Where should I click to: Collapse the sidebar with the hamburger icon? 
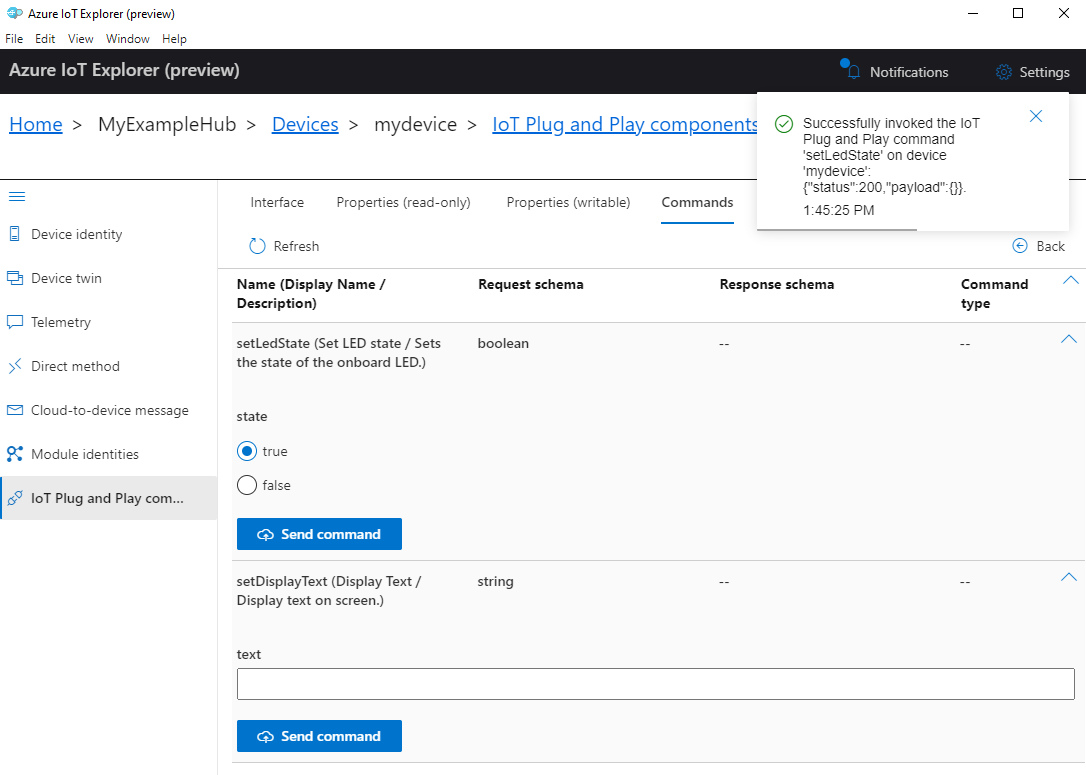coord(17,196)
